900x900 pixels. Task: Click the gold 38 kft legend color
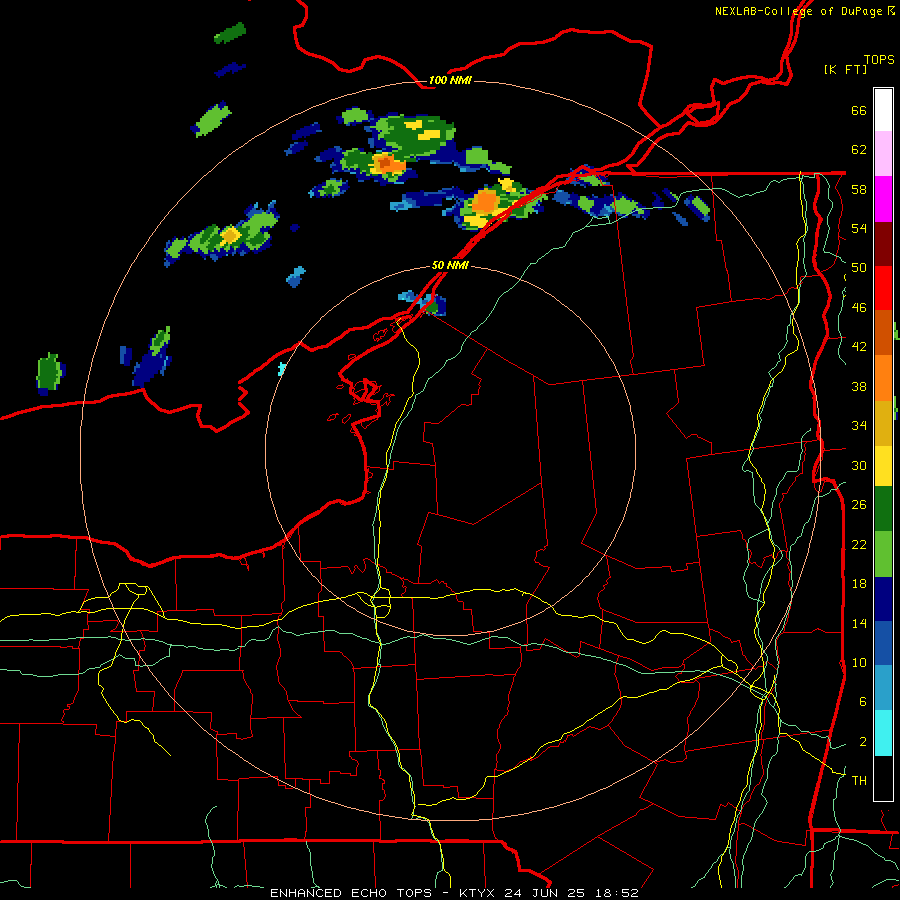[x=883, y=423]
